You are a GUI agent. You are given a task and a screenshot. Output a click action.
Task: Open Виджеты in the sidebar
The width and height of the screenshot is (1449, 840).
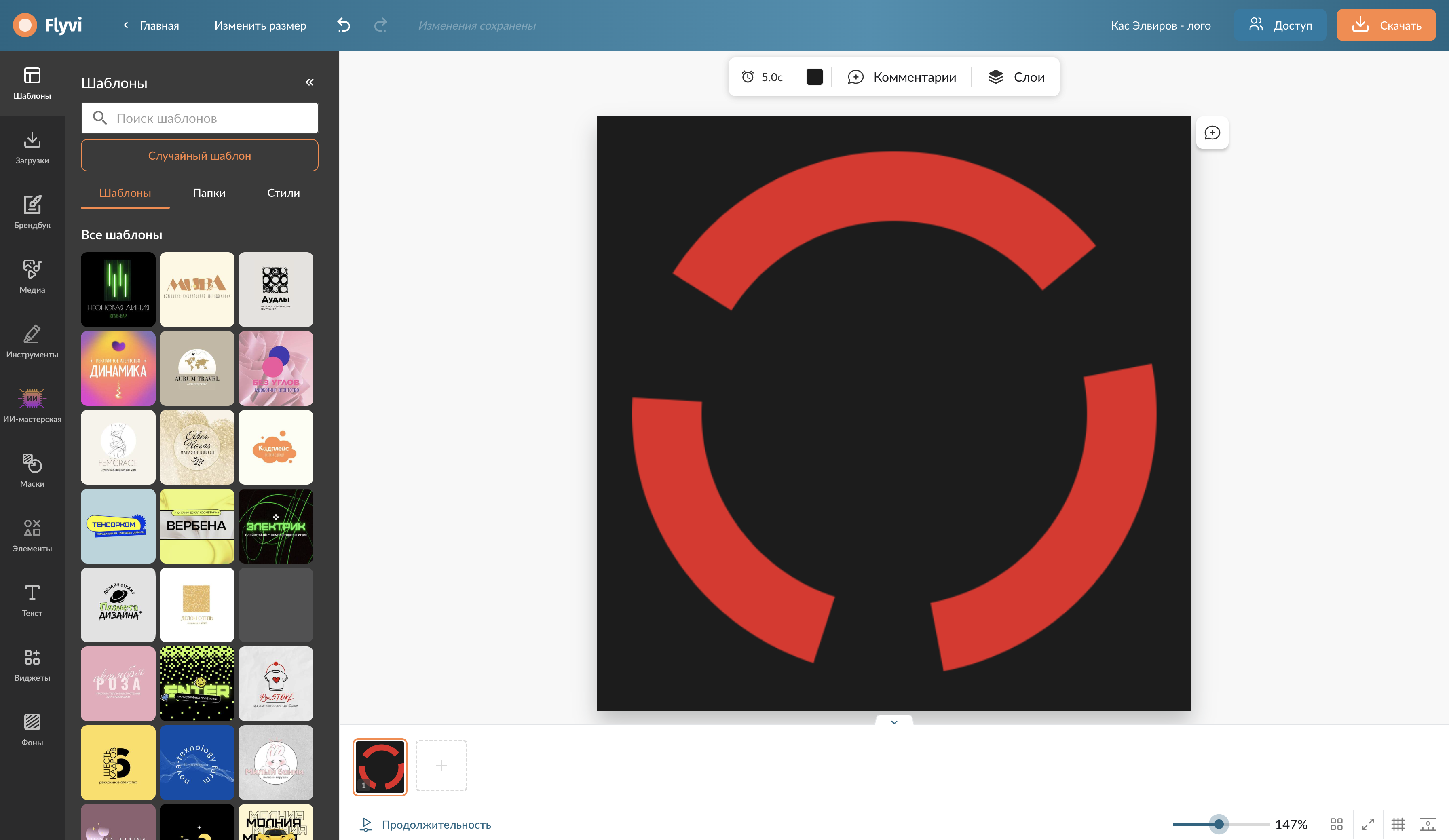tap(32, 664)
